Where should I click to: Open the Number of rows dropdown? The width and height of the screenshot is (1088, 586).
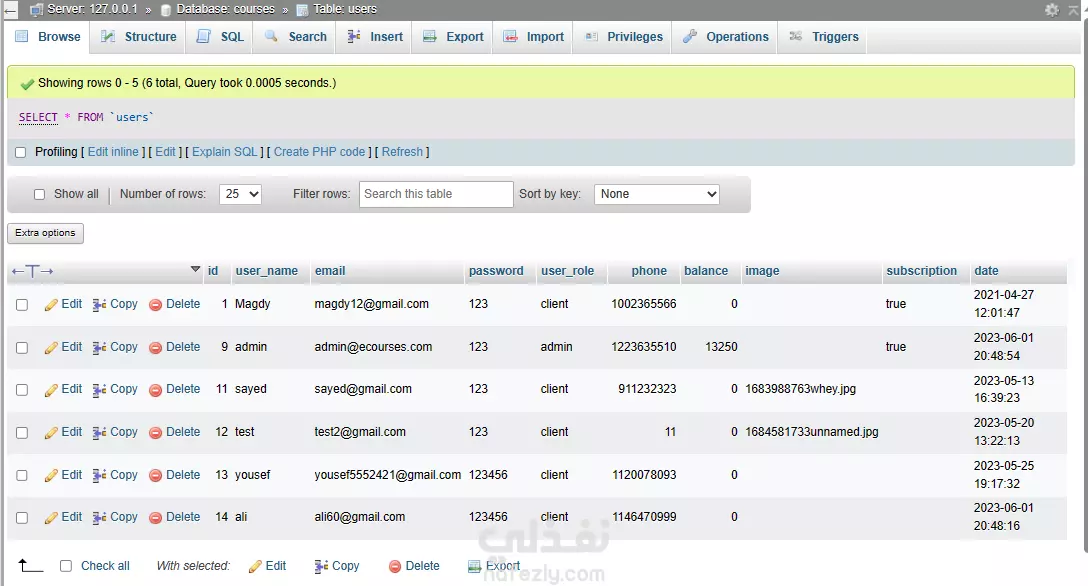[240, 194]
